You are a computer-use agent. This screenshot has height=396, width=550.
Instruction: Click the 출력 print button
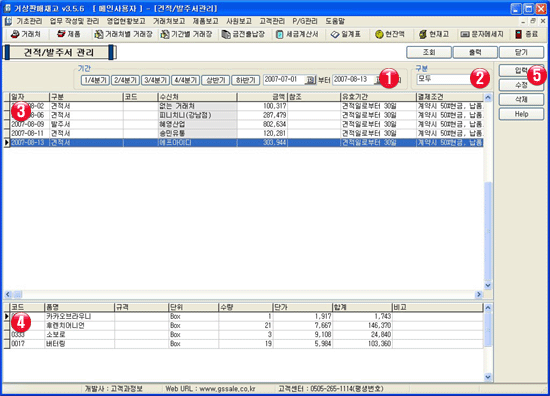click(475, 52)
